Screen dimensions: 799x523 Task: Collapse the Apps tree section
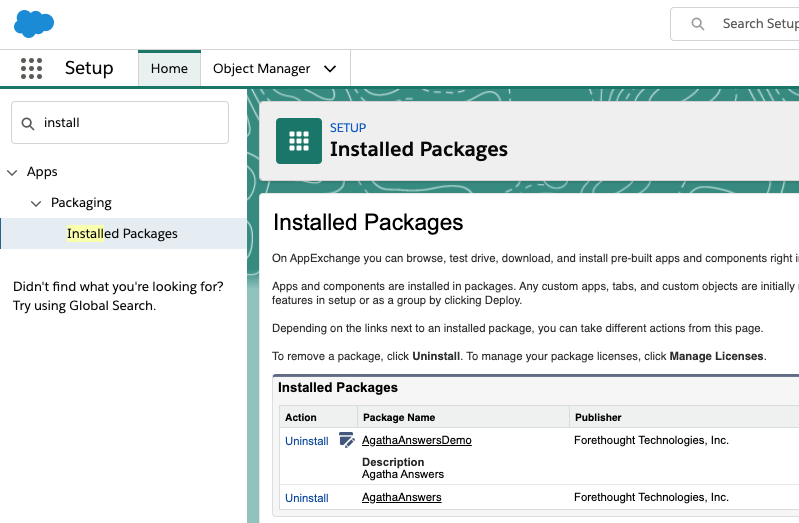[x=12, y=173]
